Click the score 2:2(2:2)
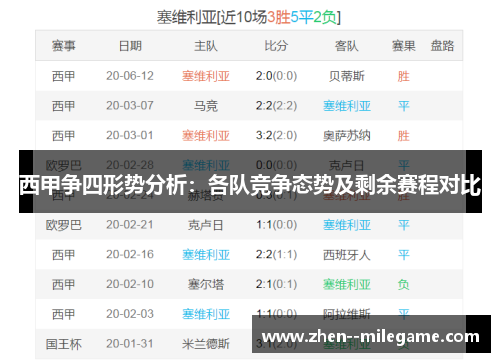Image resolution: width=500 pixels, height=362 pixels. pos(276,106)
